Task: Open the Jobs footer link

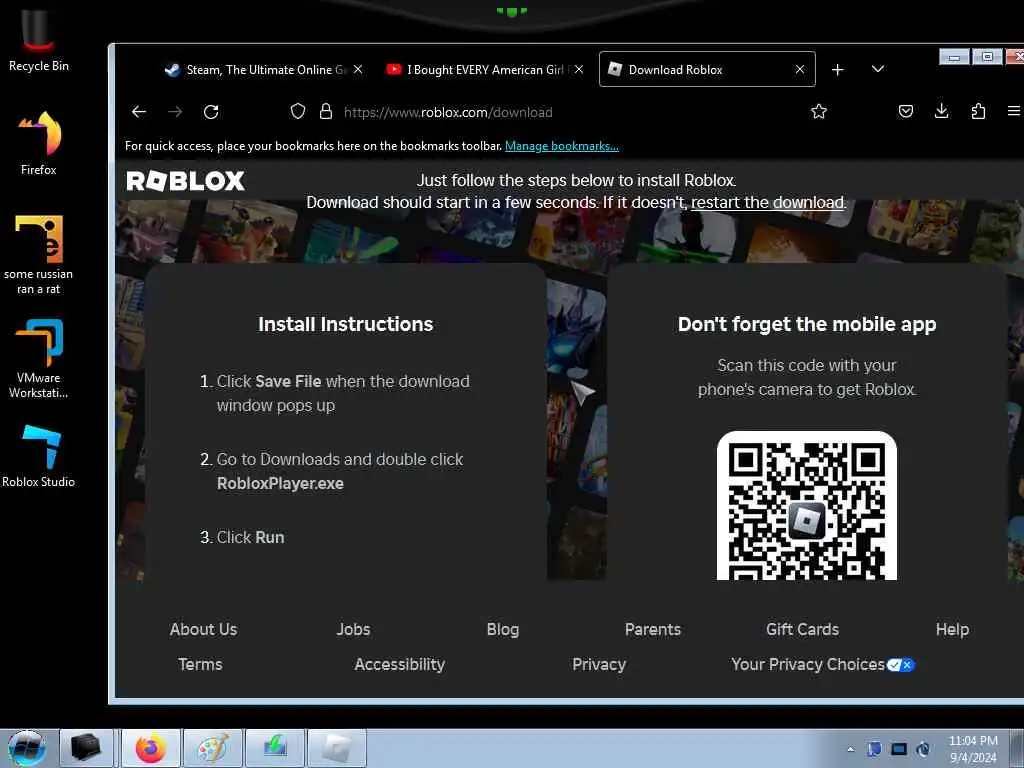Action: point(353,629)
